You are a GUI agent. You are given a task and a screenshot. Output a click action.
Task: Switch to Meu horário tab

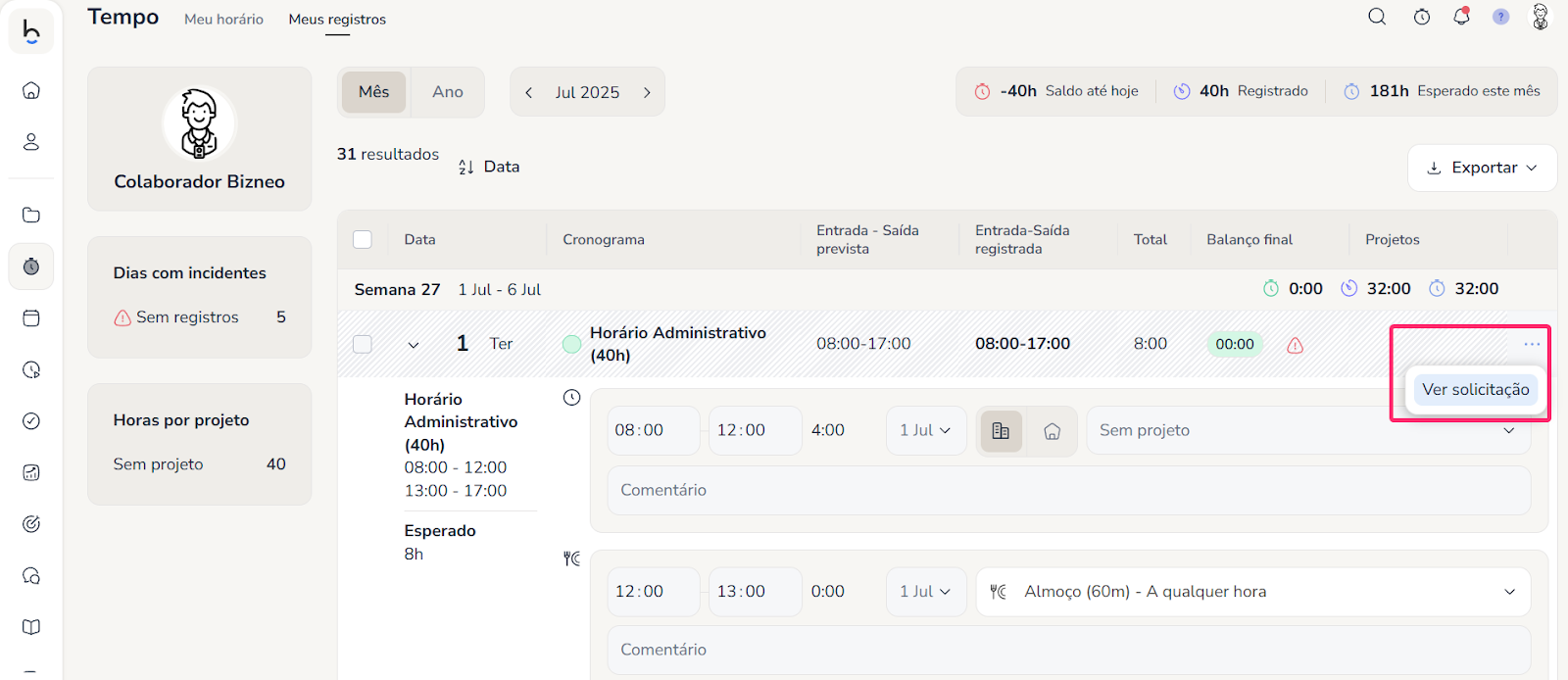click(x=223, y=20)
